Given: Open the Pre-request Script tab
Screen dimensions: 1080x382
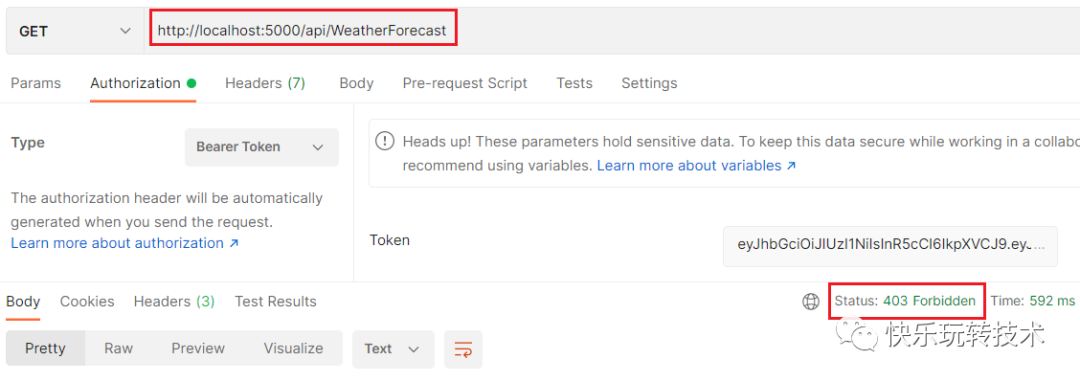Looking at the screenshot, I should click(x=465, y=83).
